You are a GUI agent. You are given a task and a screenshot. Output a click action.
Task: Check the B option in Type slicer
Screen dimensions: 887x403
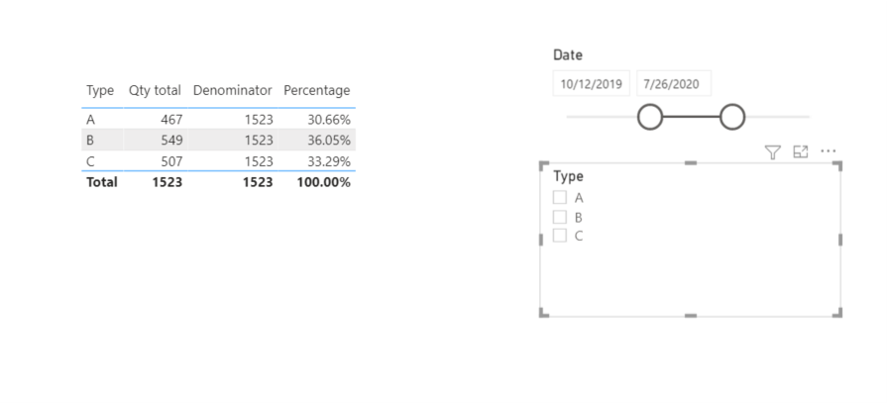(559, 217)
